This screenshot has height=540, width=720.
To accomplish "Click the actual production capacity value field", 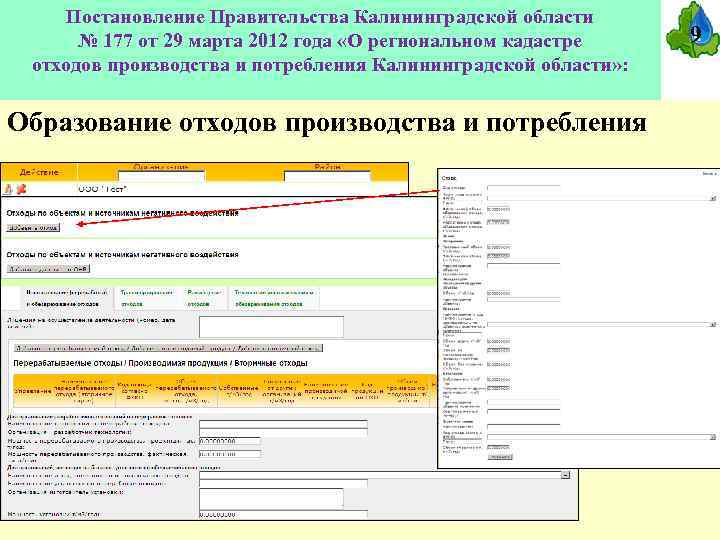I will (x=230, y=454).
